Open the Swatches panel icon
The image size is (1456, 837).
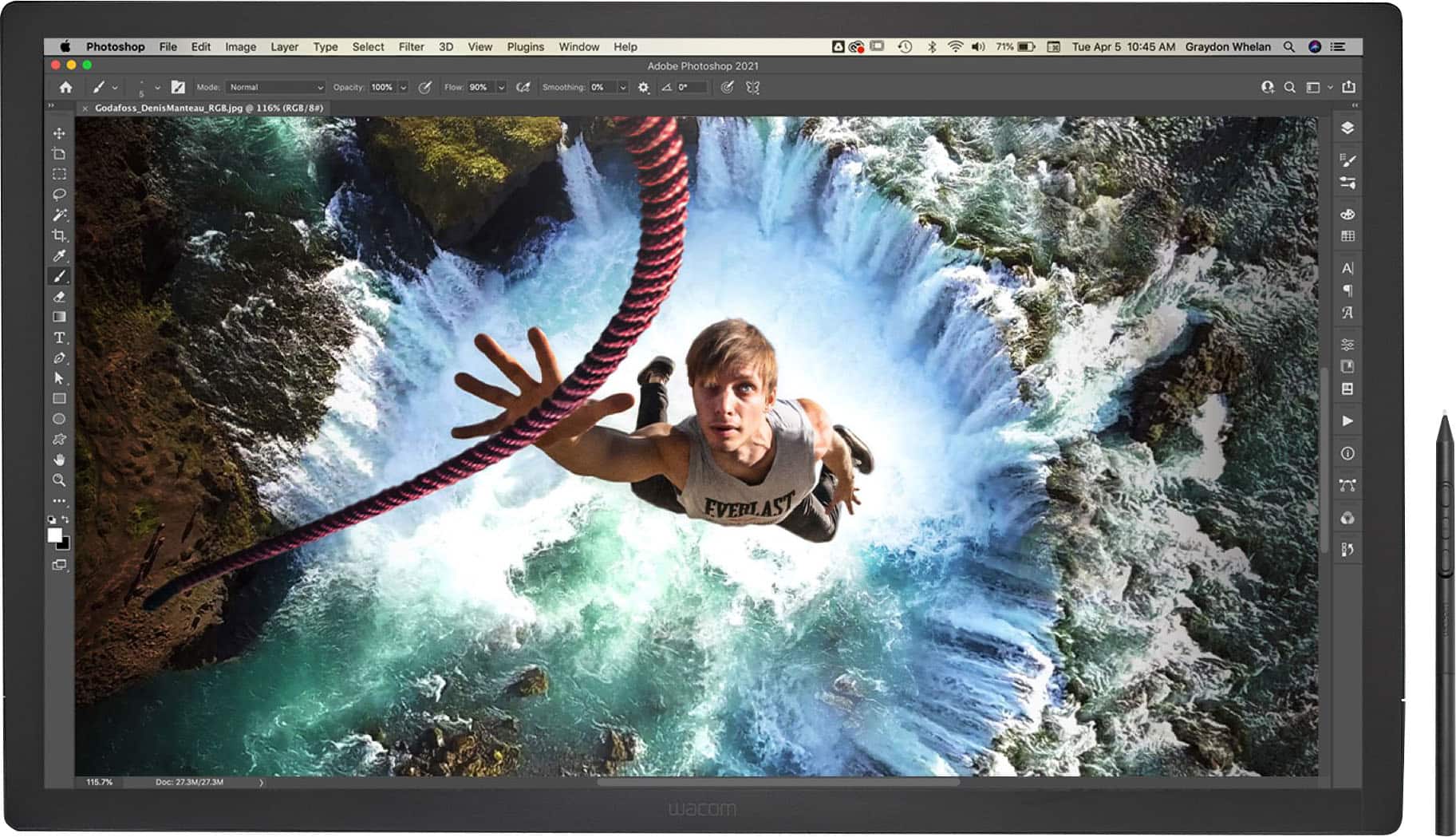(1347, 236)
